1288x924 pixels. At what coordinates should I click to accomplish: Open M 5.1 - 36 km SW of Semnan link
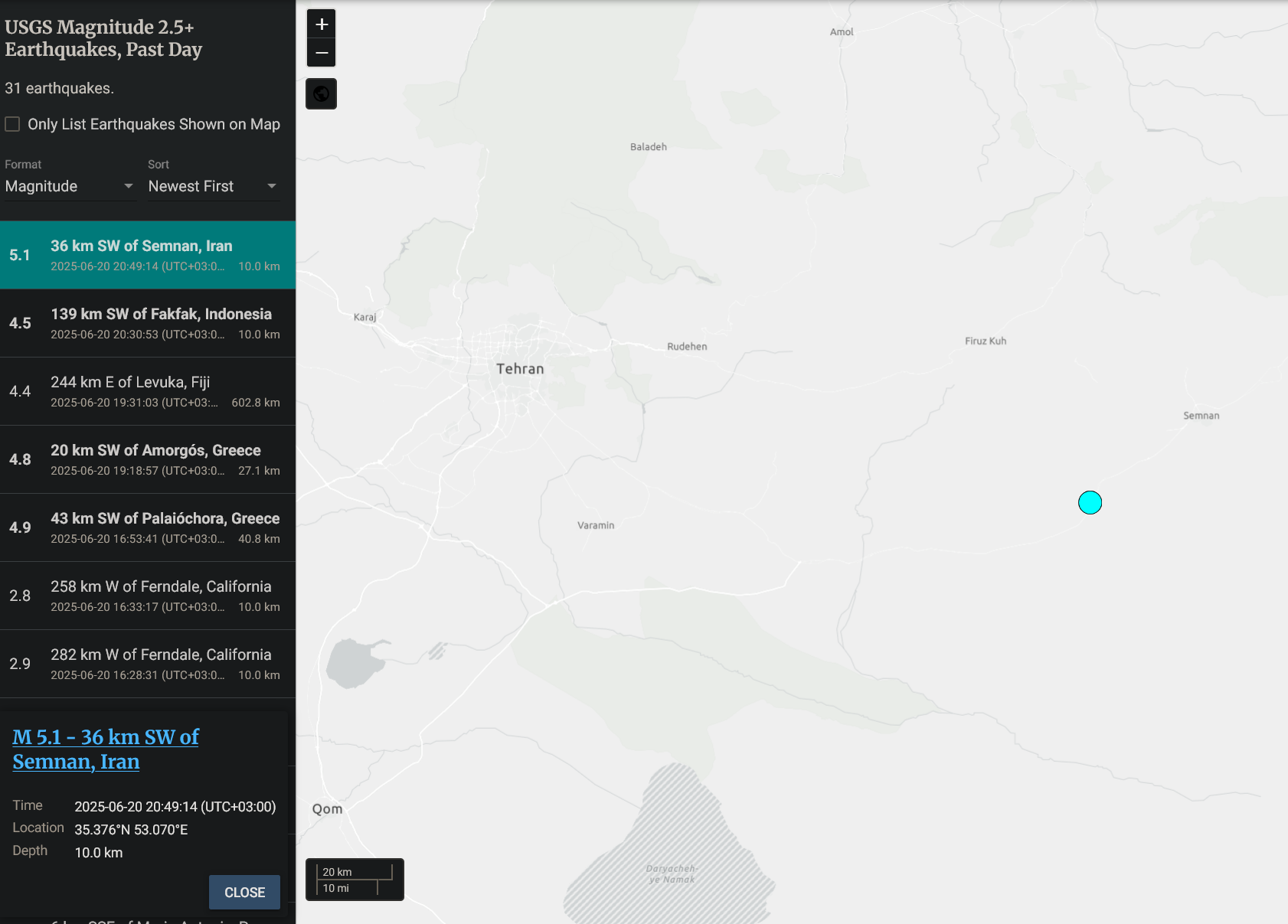click(x=106, y=749)
